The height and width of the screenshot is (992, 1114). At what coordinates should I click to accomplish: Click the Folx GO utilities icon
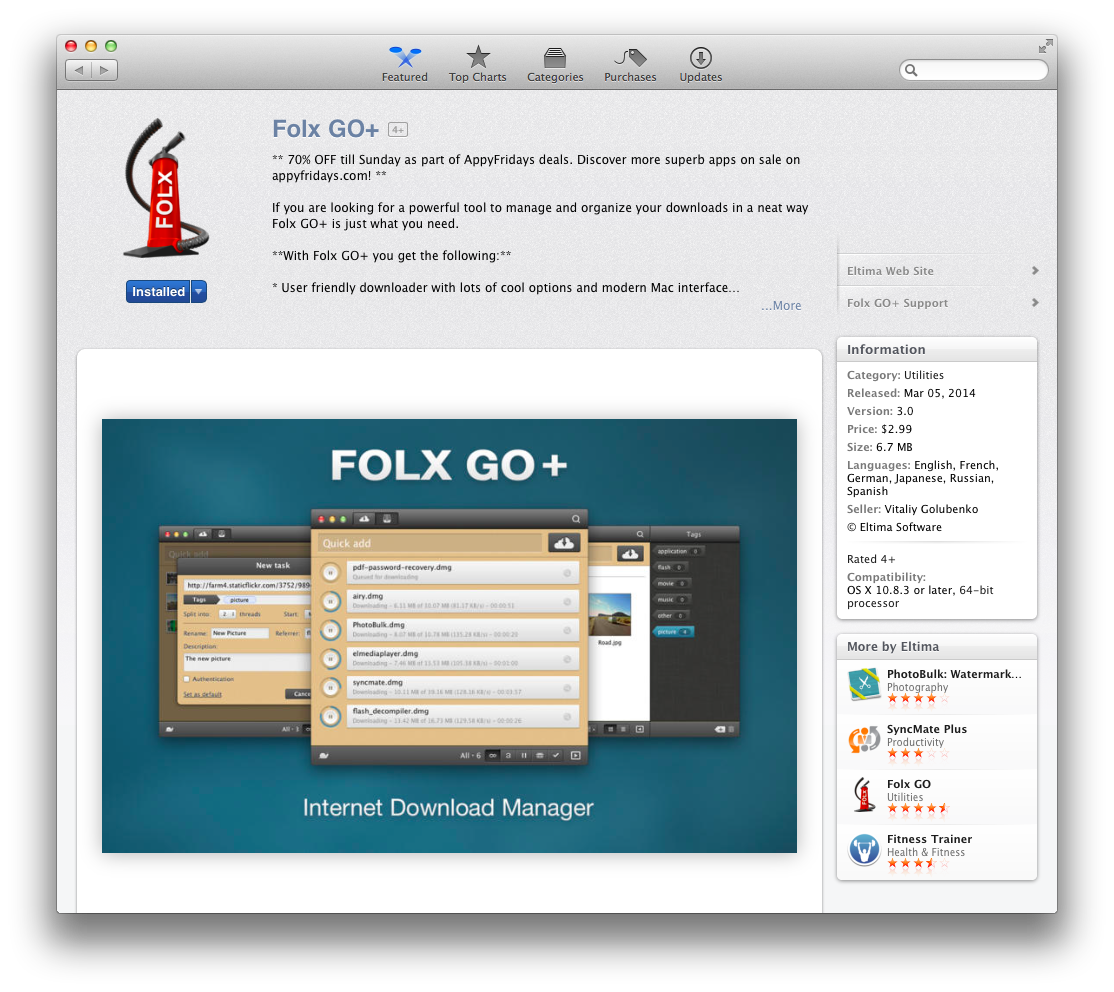click(x=863, y=795)
